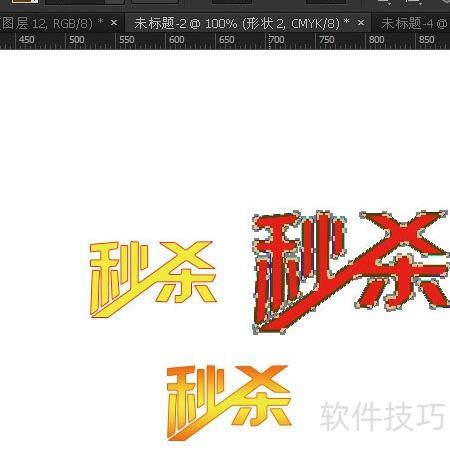Click the 500 mark on the horizontal ruler
450x450 pixels.
coord(77,40)
